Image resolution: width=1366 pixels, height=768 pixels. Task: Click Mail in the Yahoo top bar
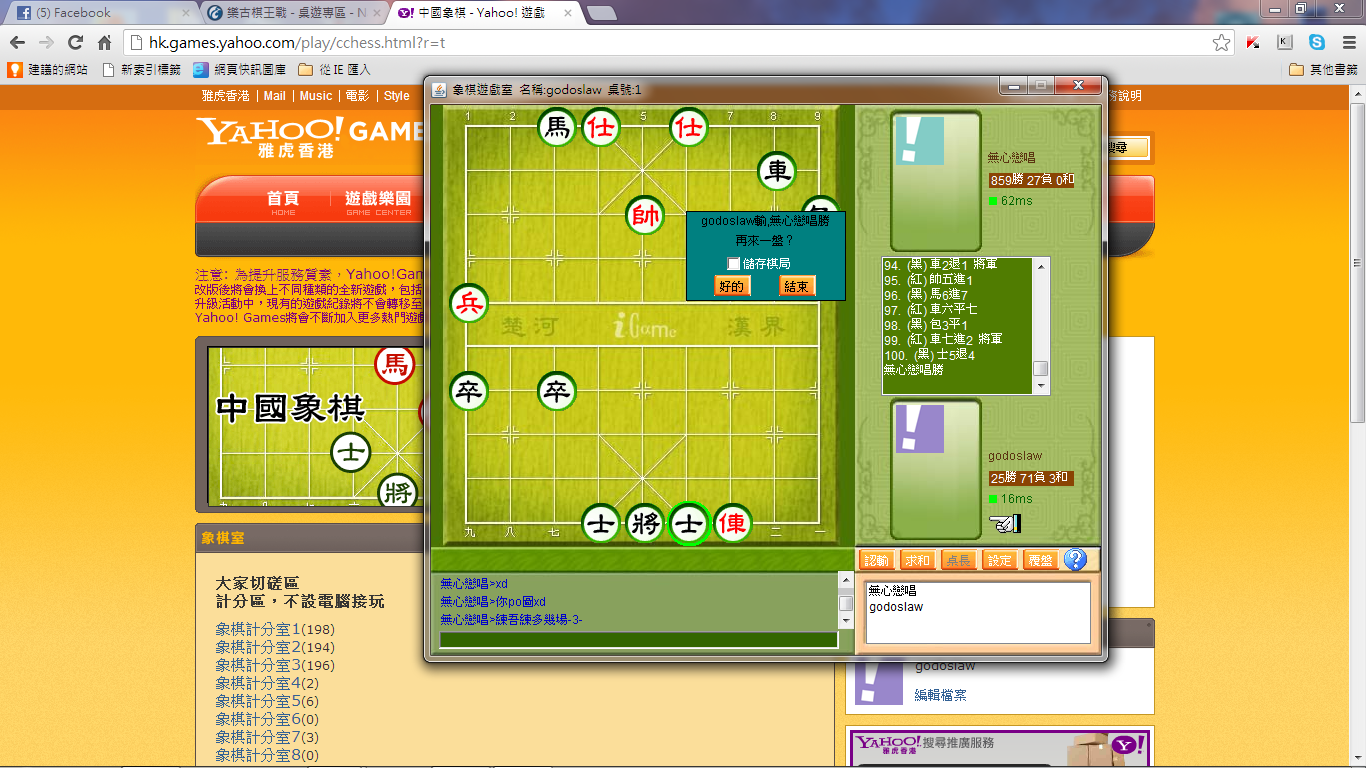pos(274,96)
